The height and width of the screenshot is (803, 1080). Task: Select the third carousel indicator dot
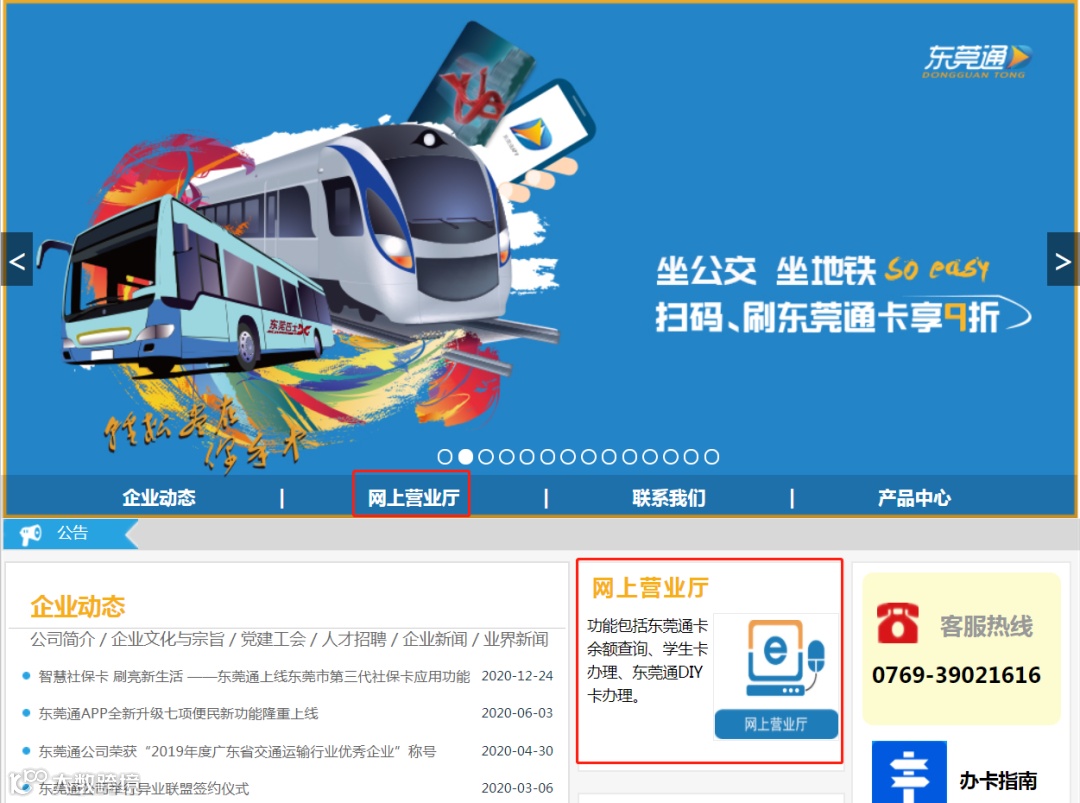(486, 457)
